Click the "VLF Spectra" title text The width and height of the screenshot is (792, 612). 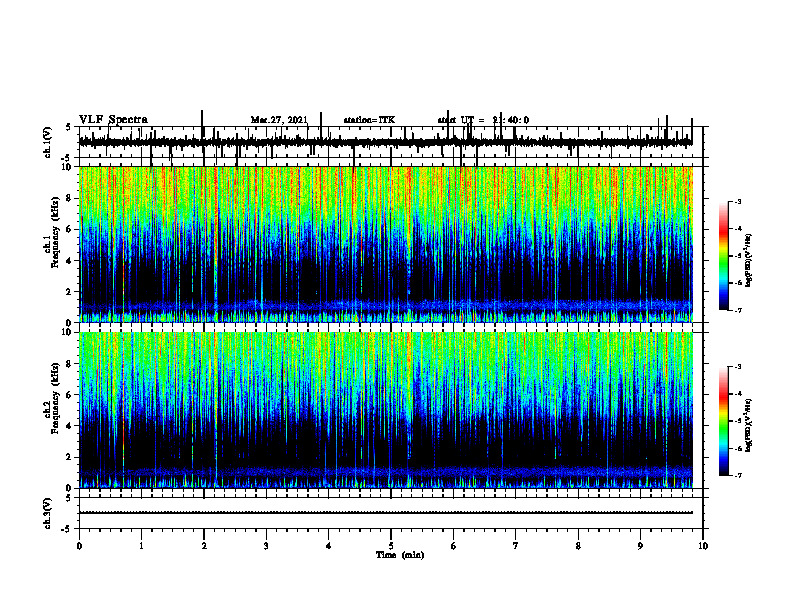113,120
